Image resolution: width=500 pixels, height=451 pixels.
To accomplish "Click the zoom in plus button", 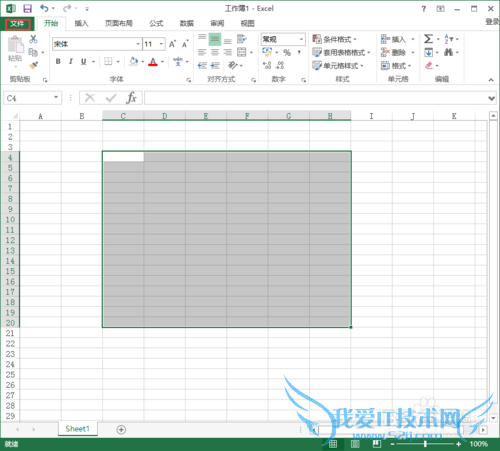I will coord(459,444).
